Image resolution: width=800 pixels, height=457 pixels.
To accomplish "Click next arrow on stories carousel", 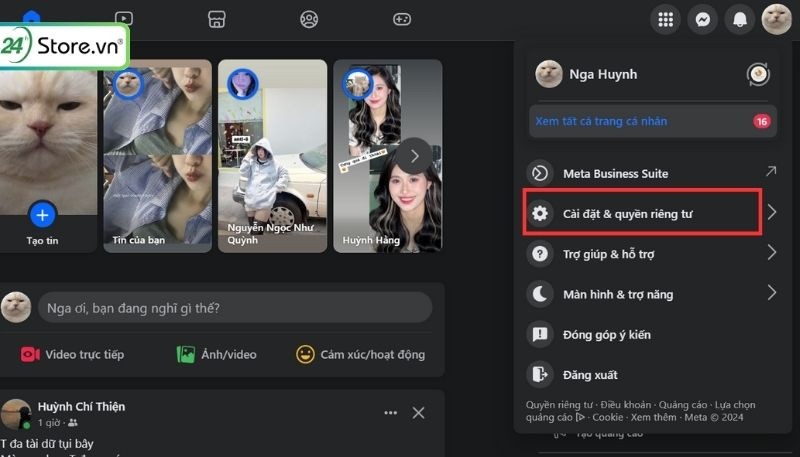I will pyautogui.click(x=416, y=155).
